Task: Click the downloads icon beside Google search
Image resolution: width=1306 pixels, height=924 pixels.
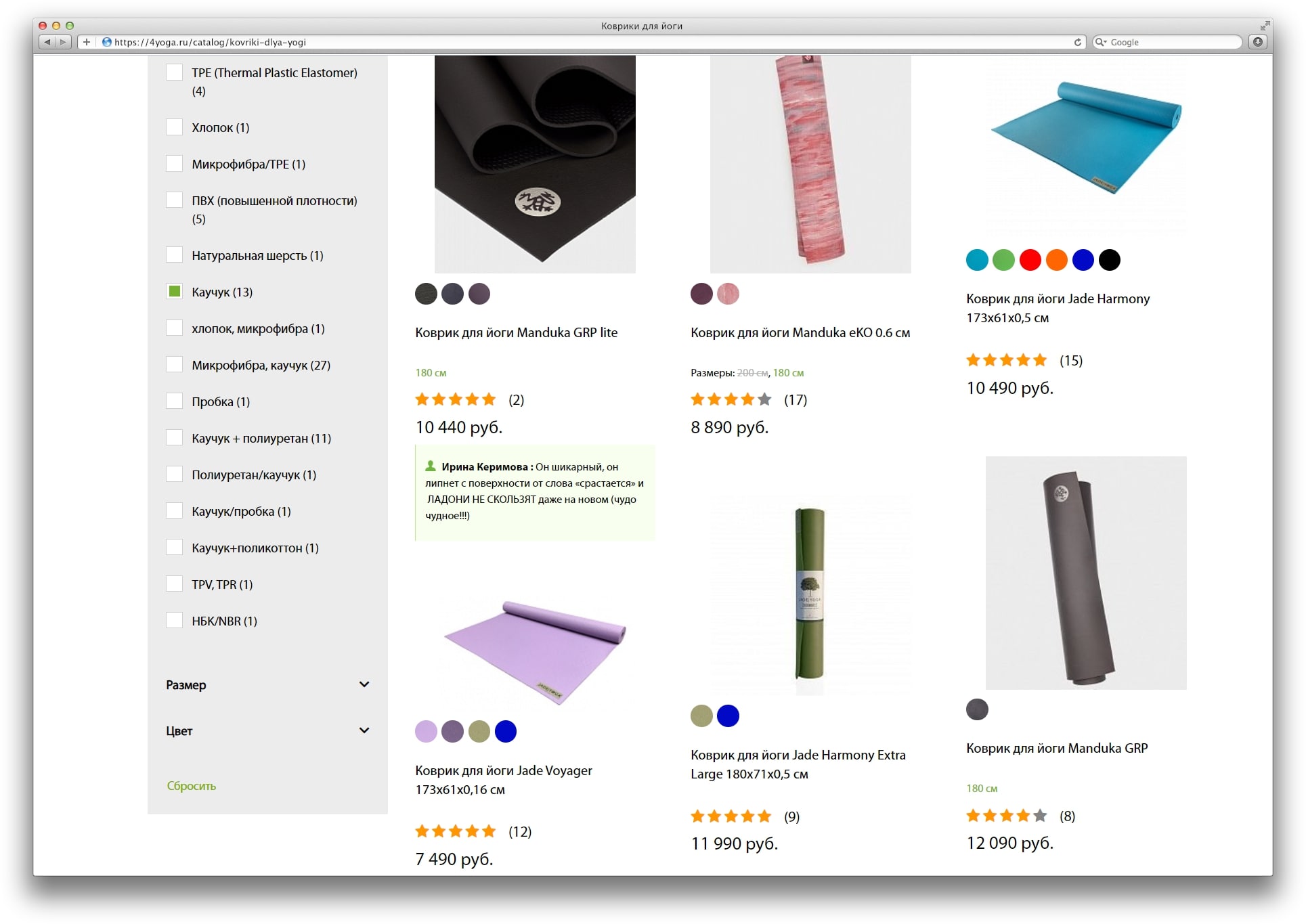Action: [x=1258, y=42]
